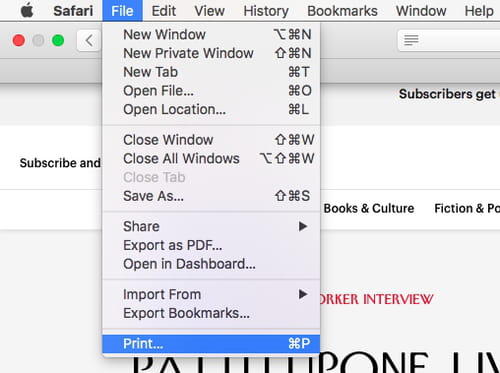This screenshot has width=500, height=373.
Task: Open the Window menu
Action: tap(421, 11)
